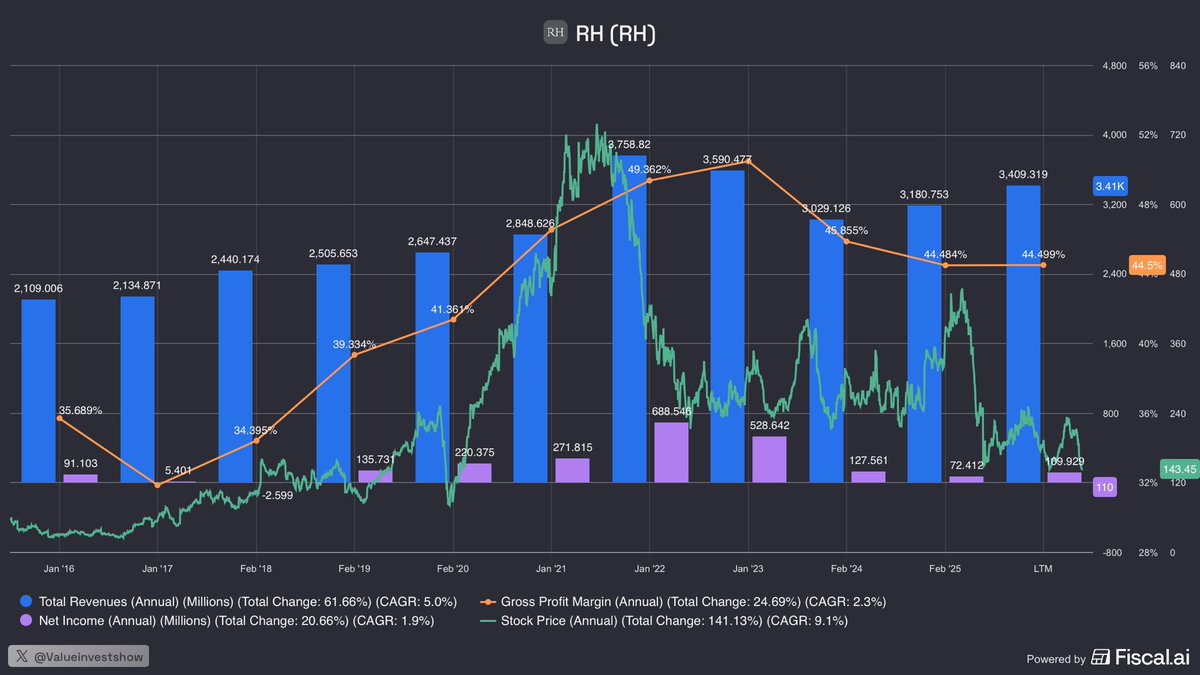1200x675 pixels.
Task: Click the 2,505.653 revenue label
Action: point(333,253)
